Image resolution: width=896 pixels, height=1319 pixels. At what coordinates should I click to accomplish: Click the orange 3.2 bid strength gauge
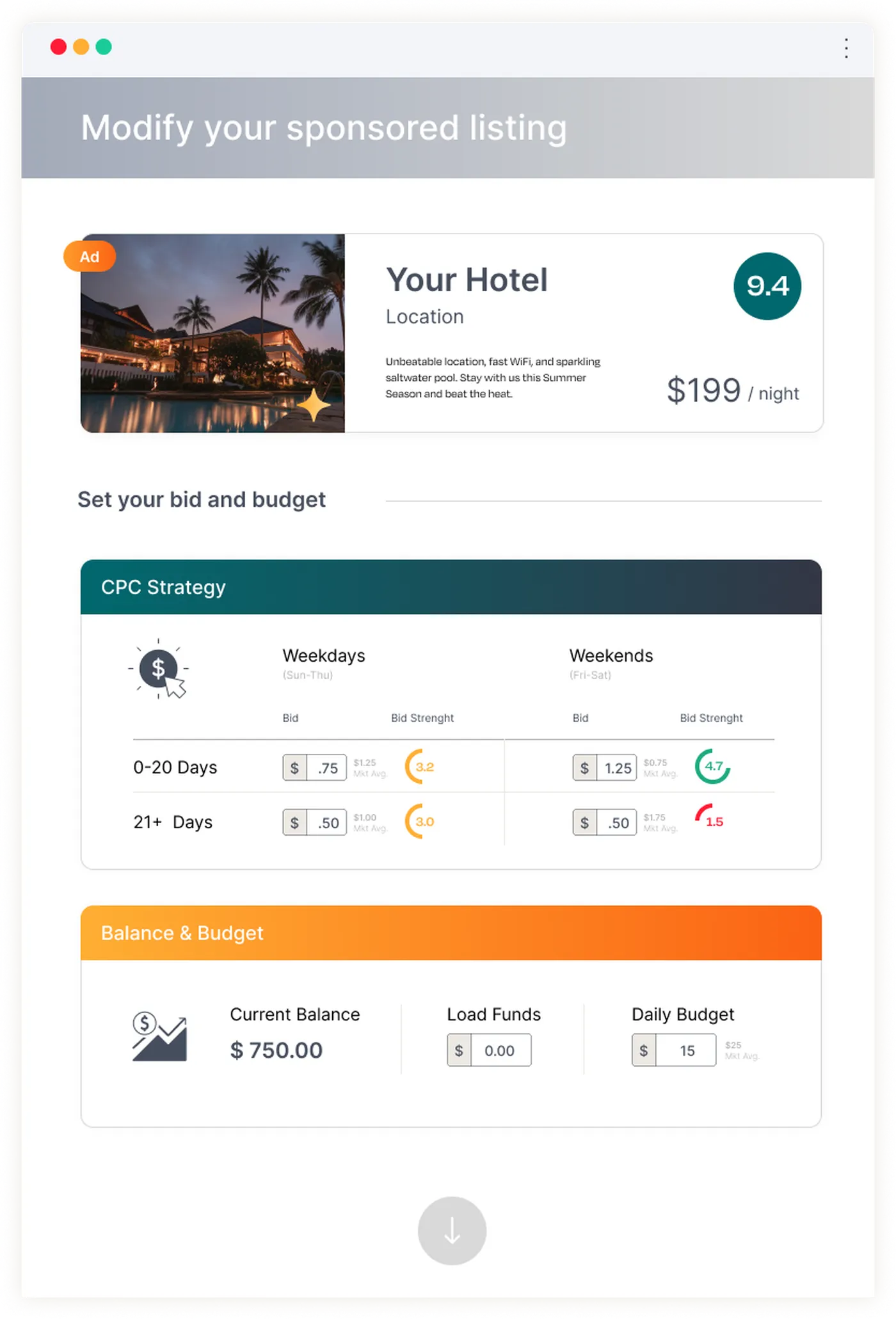pyautogui.click(x=421, y=766)
